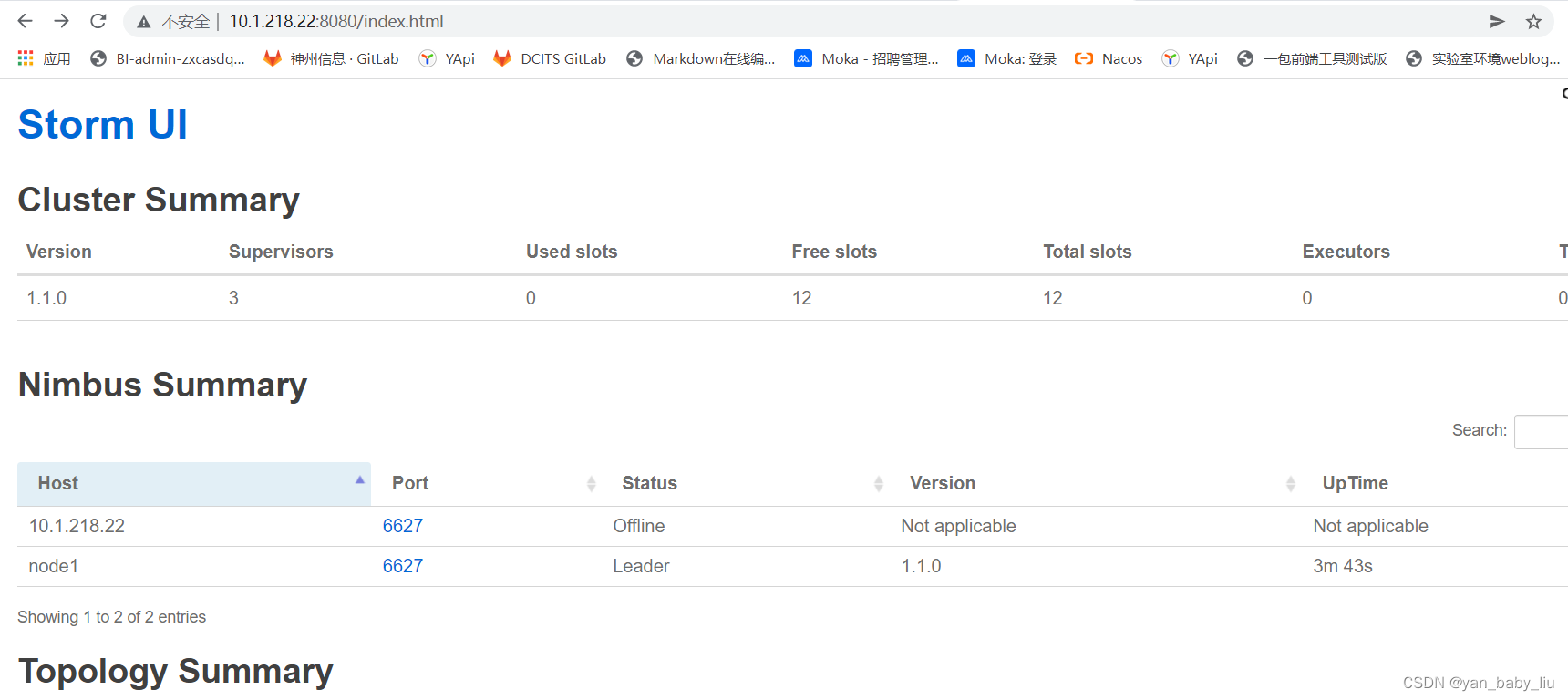This screenshot has width=1568, height=700.
Task: Click 'Showing 1 to 2 of 2 entries' text
Action: point(111,617)
